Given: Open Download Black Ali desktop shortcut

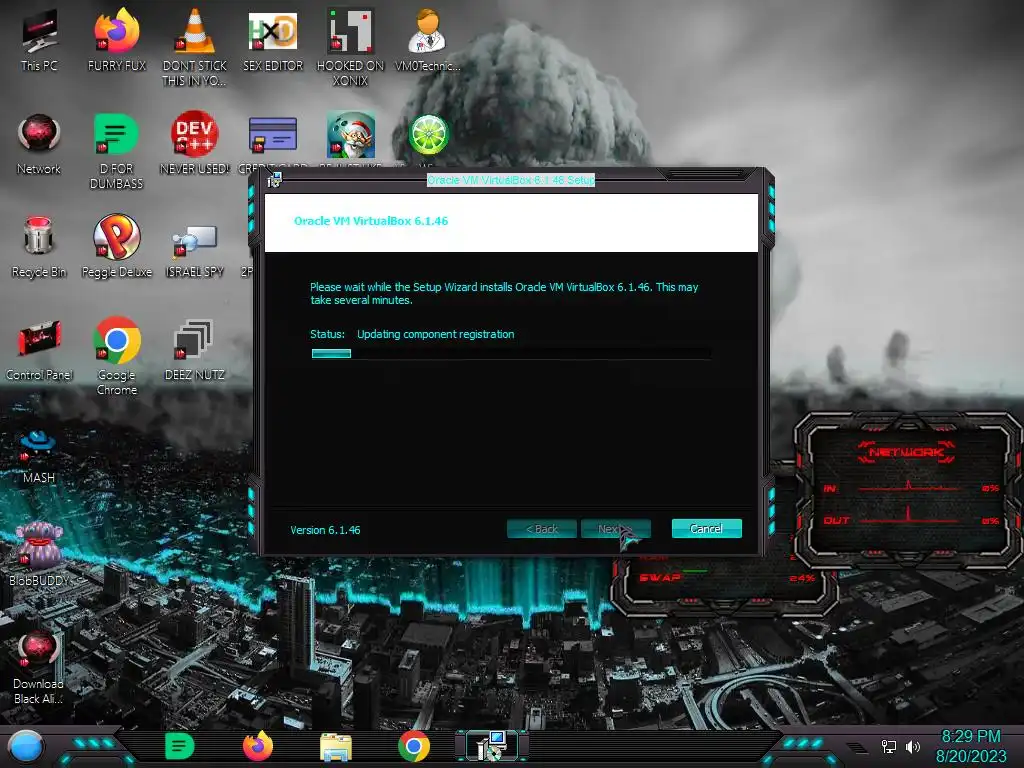Looking at the screenshot, I should tap(39, 667).
